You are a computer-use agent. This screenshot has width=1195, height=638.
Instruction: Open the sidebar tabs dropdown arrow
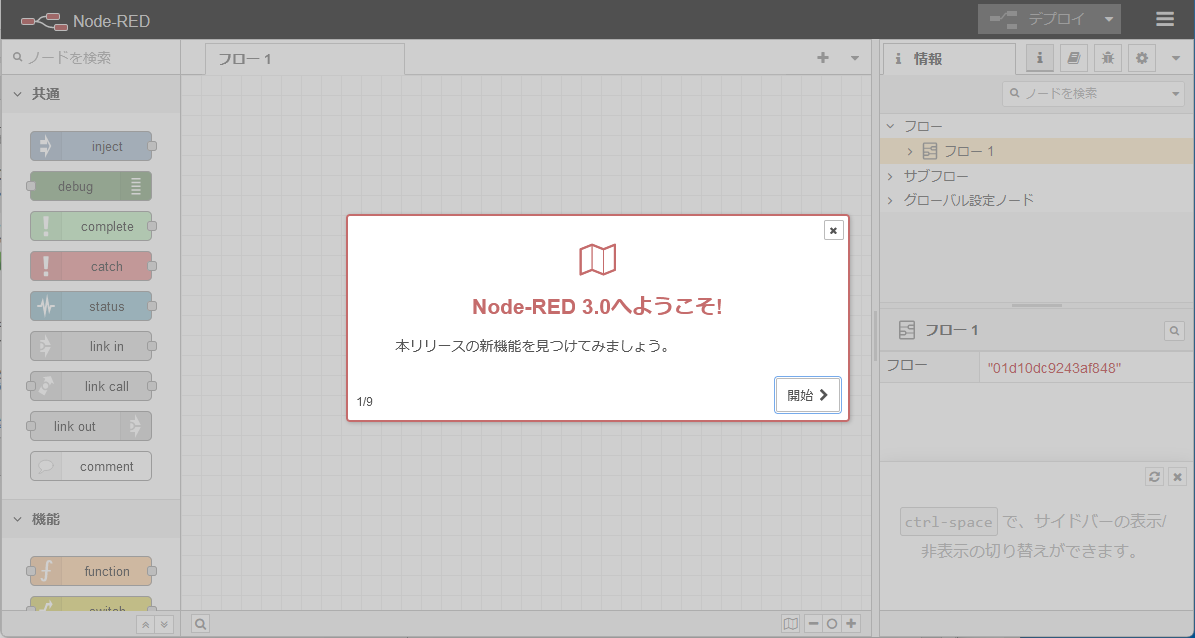1176,58
